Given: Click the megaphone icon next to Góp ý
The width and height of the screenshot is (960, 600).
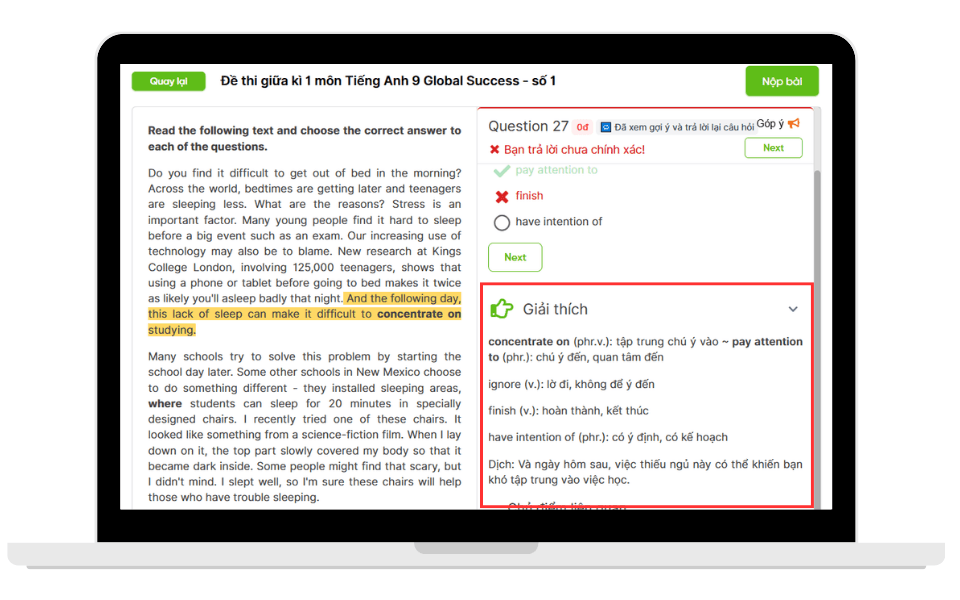Looking at the screenshot, I should (x=794, y=124).
